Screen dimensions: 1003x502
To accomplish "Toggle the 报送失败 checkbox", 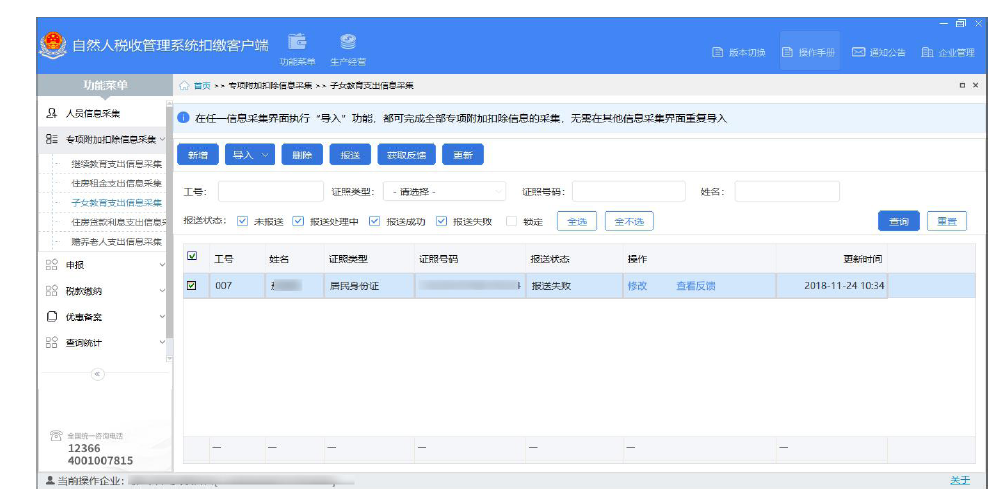I will pos(441,221).
